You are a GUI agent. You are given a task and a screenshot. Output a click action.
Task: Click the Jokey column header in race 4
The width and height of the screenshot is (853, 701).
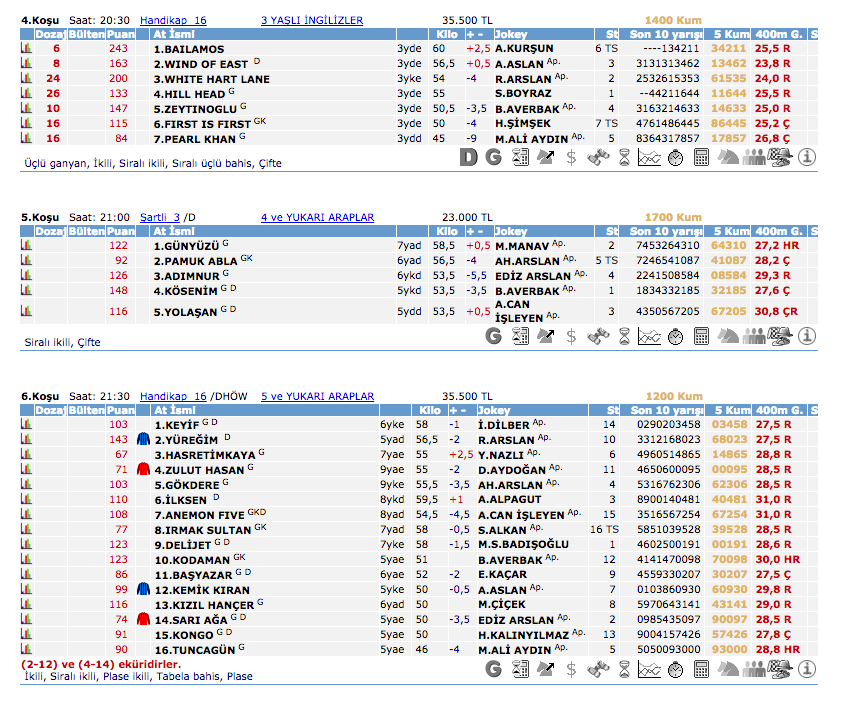click(x=510, y=34)
